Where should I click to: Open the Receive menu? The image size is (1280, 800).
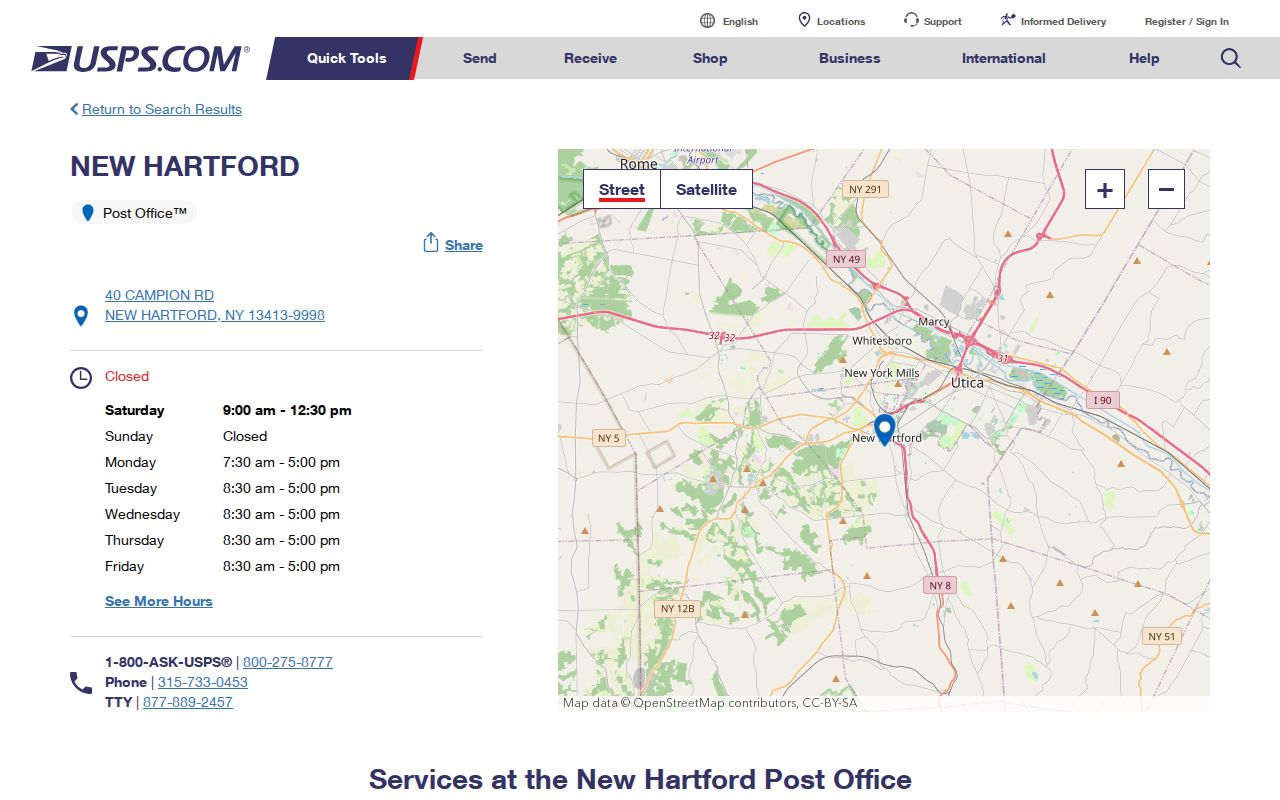coord(590,58)
